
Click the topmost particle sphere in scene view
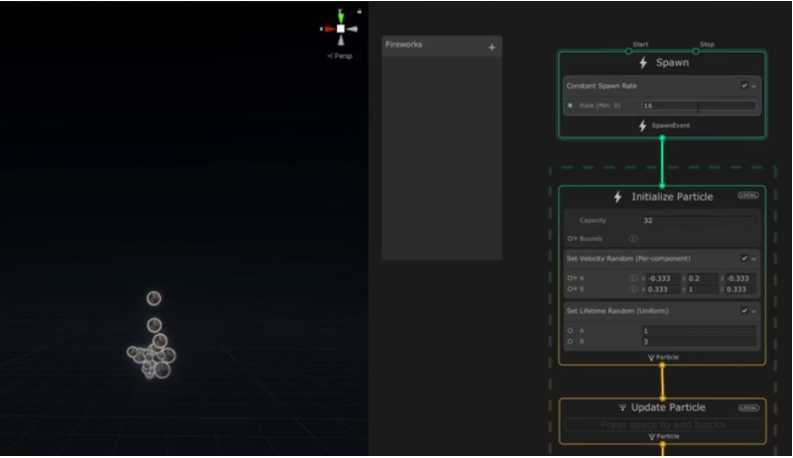coord(154,298)
